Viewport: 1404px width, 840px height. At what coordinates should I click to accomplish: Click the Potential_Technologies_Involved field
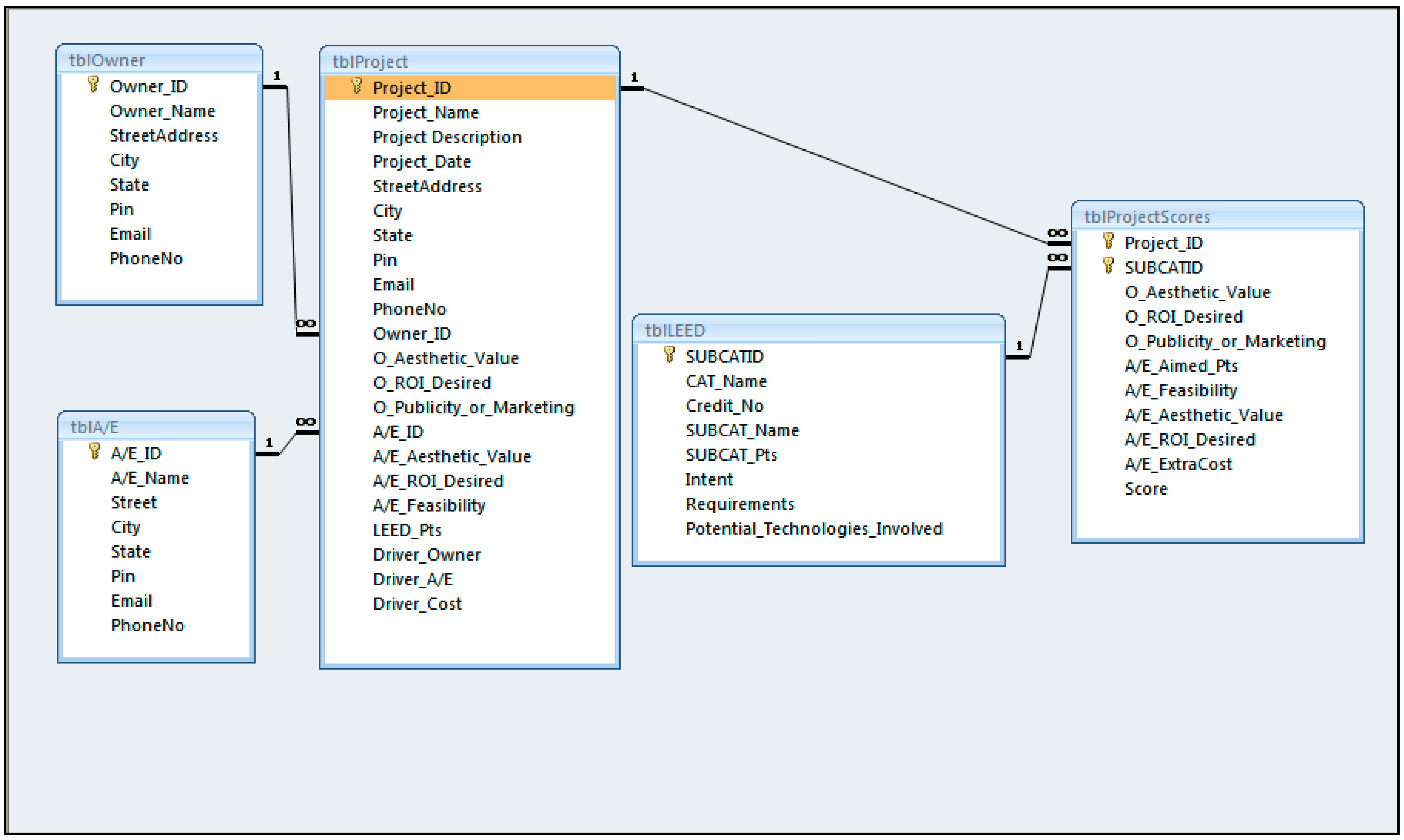814,529
